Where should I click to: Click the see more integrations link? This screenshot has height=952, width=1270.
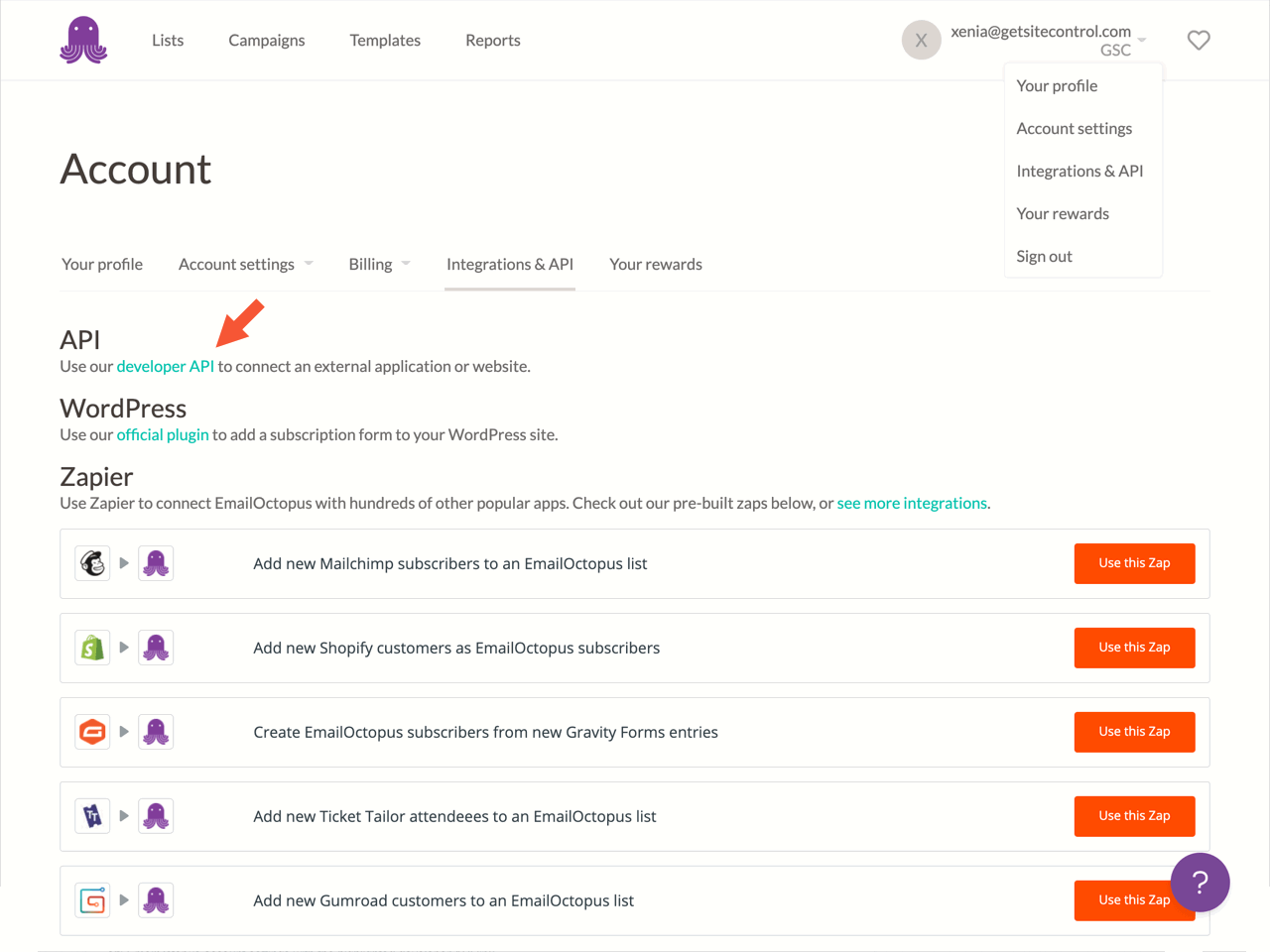[x=912, y=503]
